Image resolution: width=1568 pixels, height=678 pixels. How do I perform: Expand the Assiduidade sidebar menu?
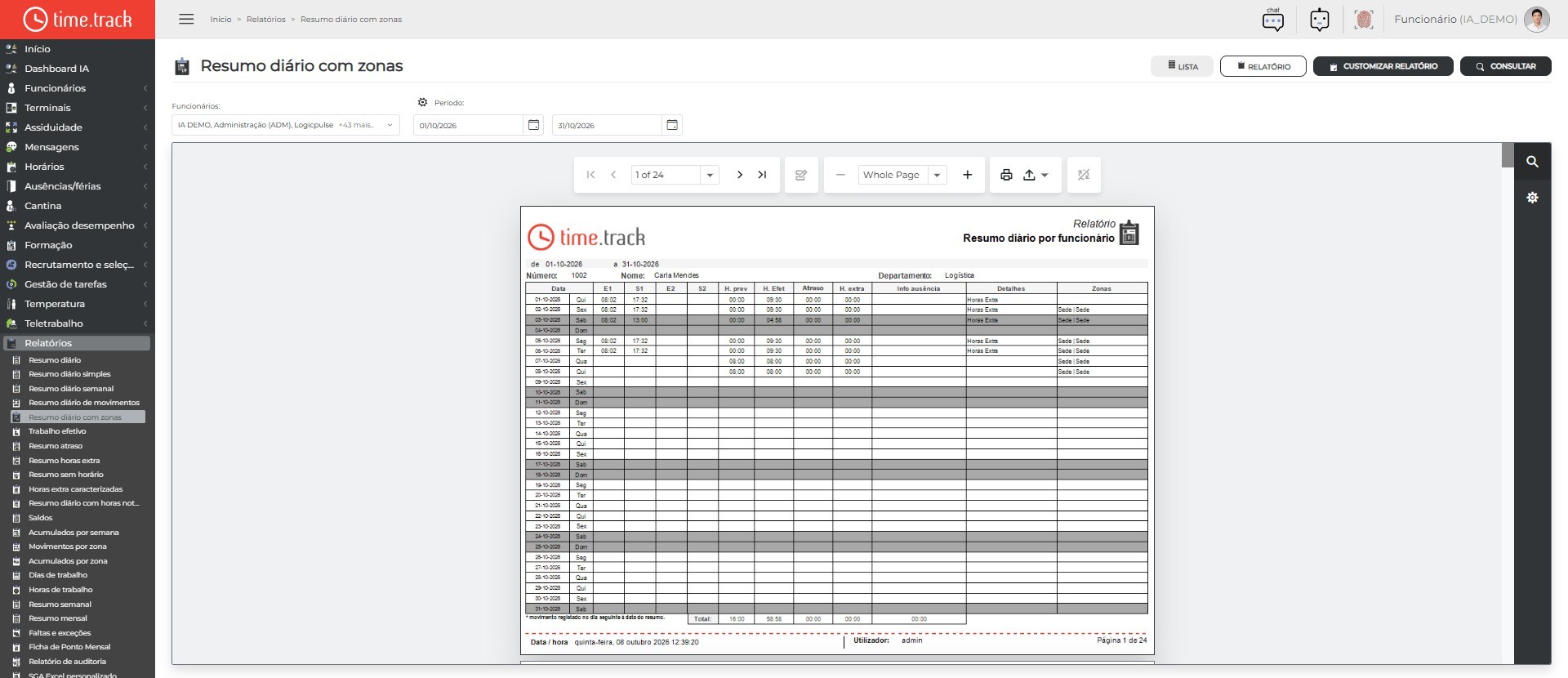76,127
